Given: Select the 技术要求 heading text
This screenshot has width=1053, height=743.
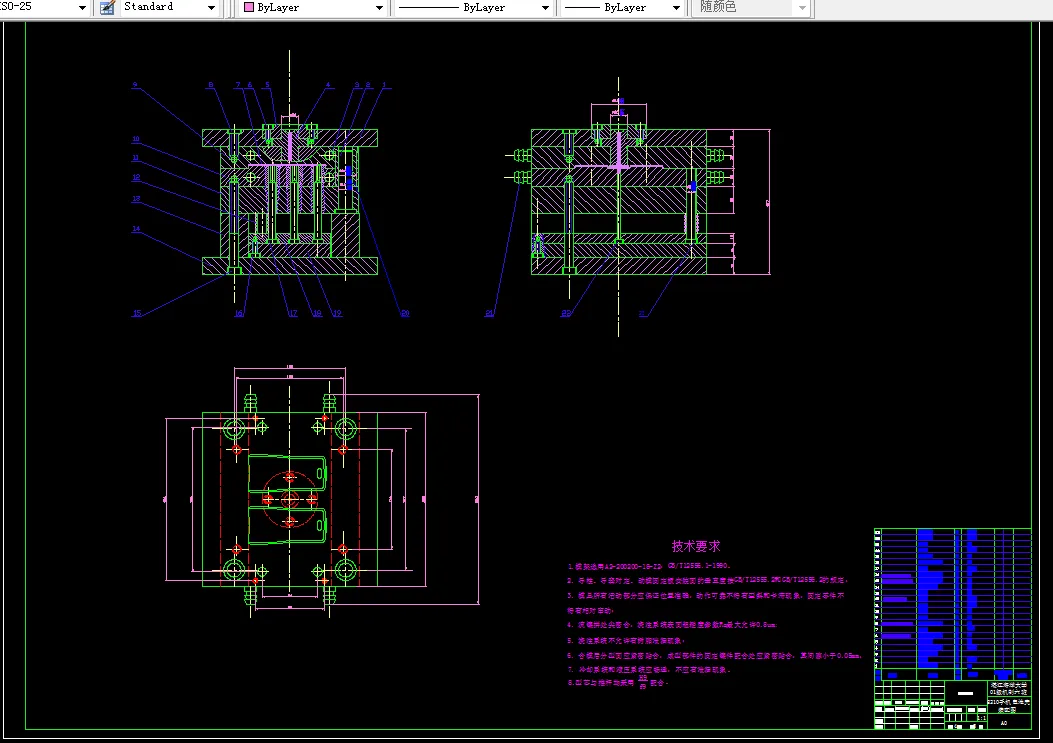Looking at the screenshot, I should coord(696,546).
